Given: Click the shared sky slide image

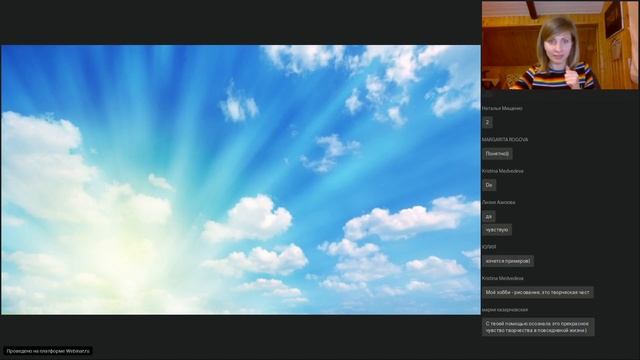Looking at the screenshot, I should point(241,180).
